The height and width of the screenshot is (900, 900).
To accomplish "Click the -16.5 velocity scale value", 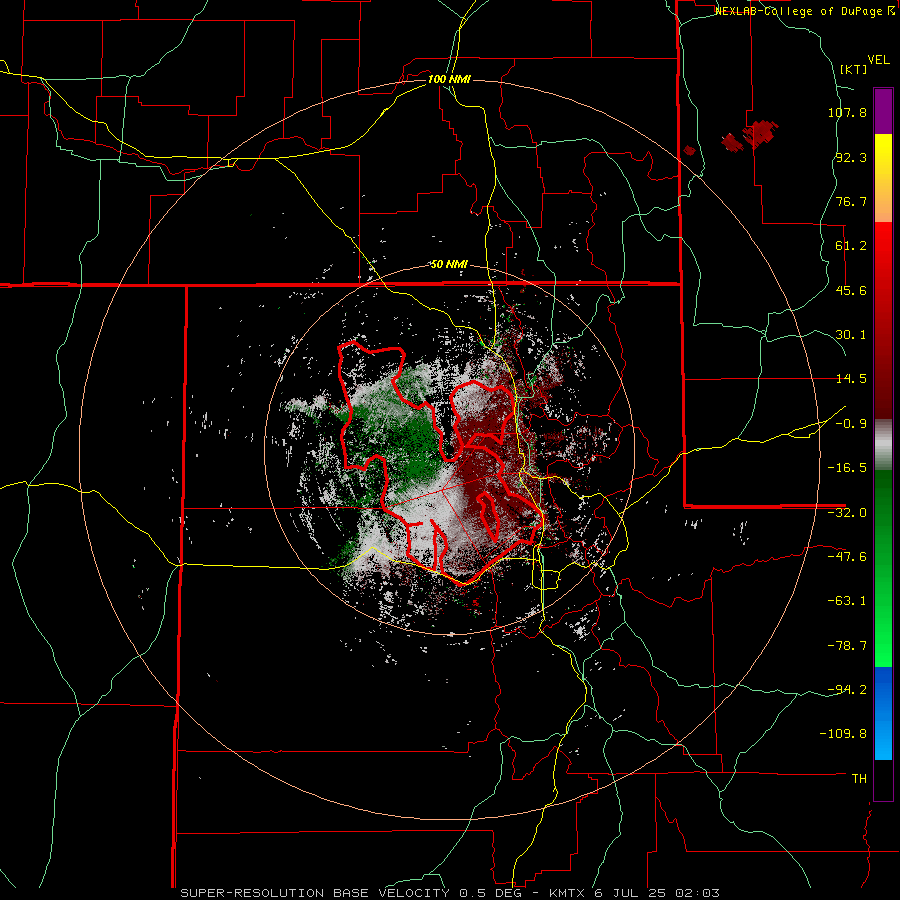I will [847, 468].
